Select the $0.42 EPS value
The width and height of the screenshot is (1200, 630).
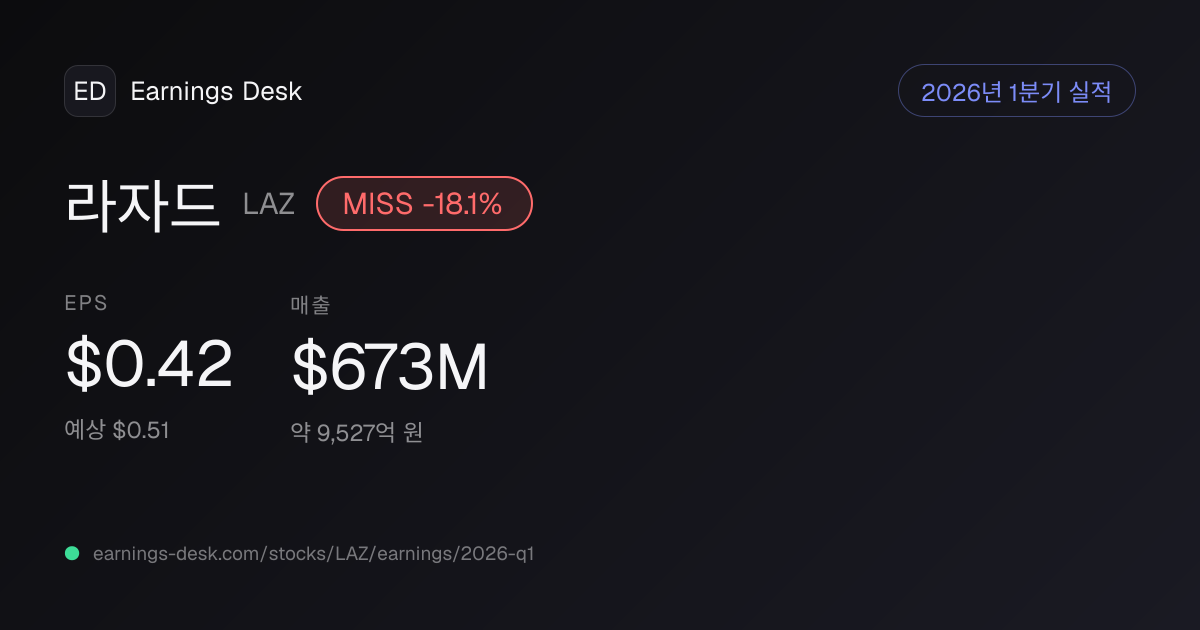[149, 364]
